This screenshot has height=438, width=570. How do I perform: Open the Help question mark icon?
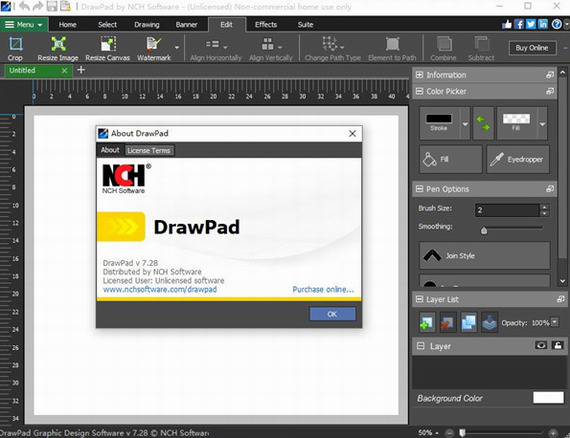coord(557,24)
